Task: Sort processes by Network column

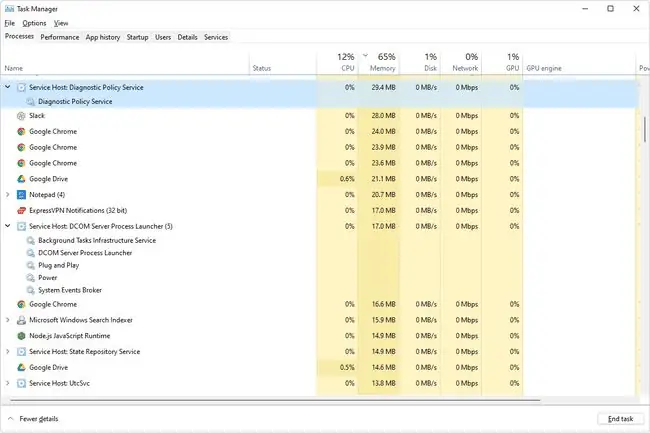Action: point(461,63)
